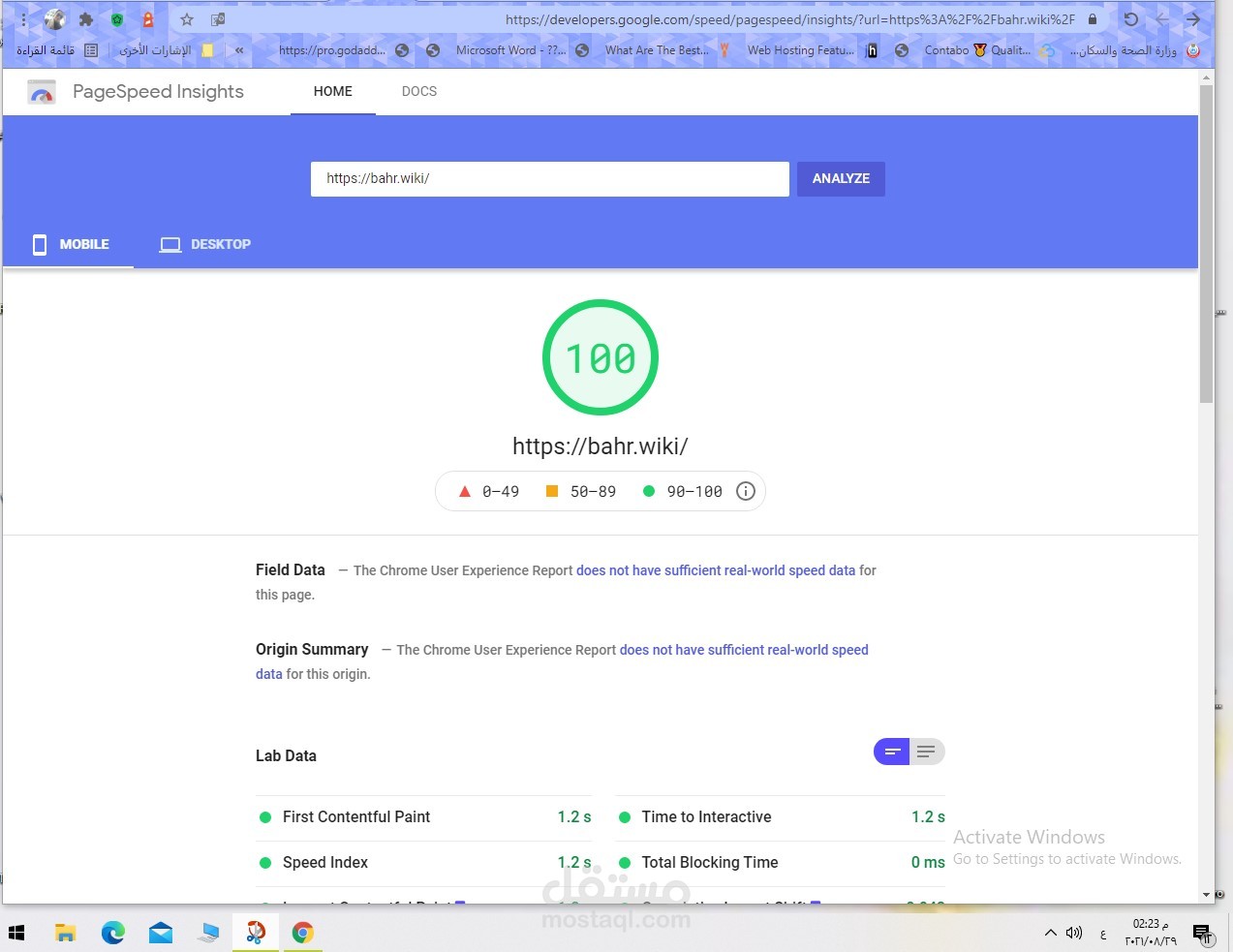Switch the input language indicator in the tray
The image size is (1233, 952).
pos(1103,934)
